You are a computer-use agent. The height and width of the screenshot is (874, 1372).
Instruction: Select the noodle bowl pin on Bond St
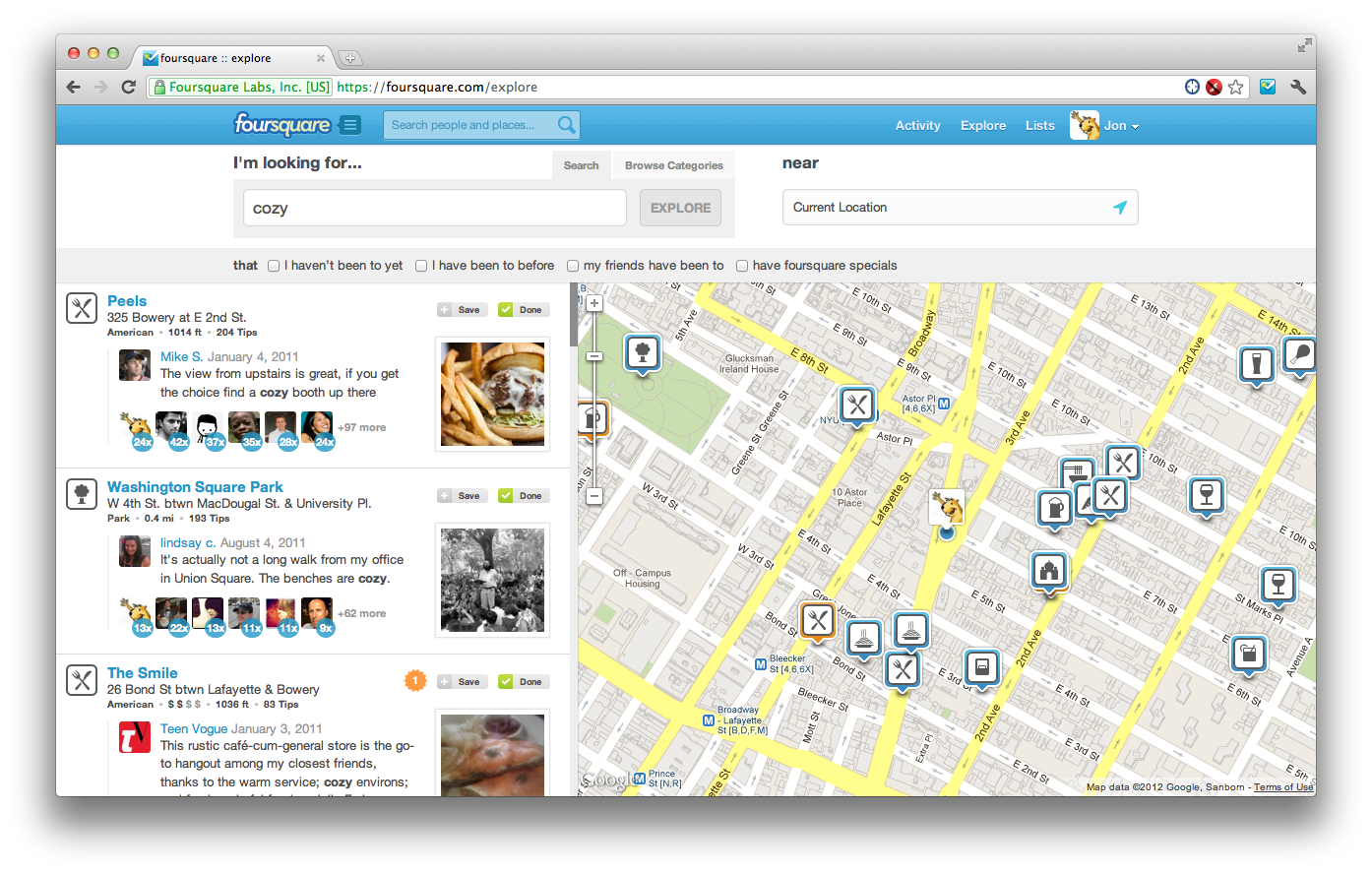(863, 639)
